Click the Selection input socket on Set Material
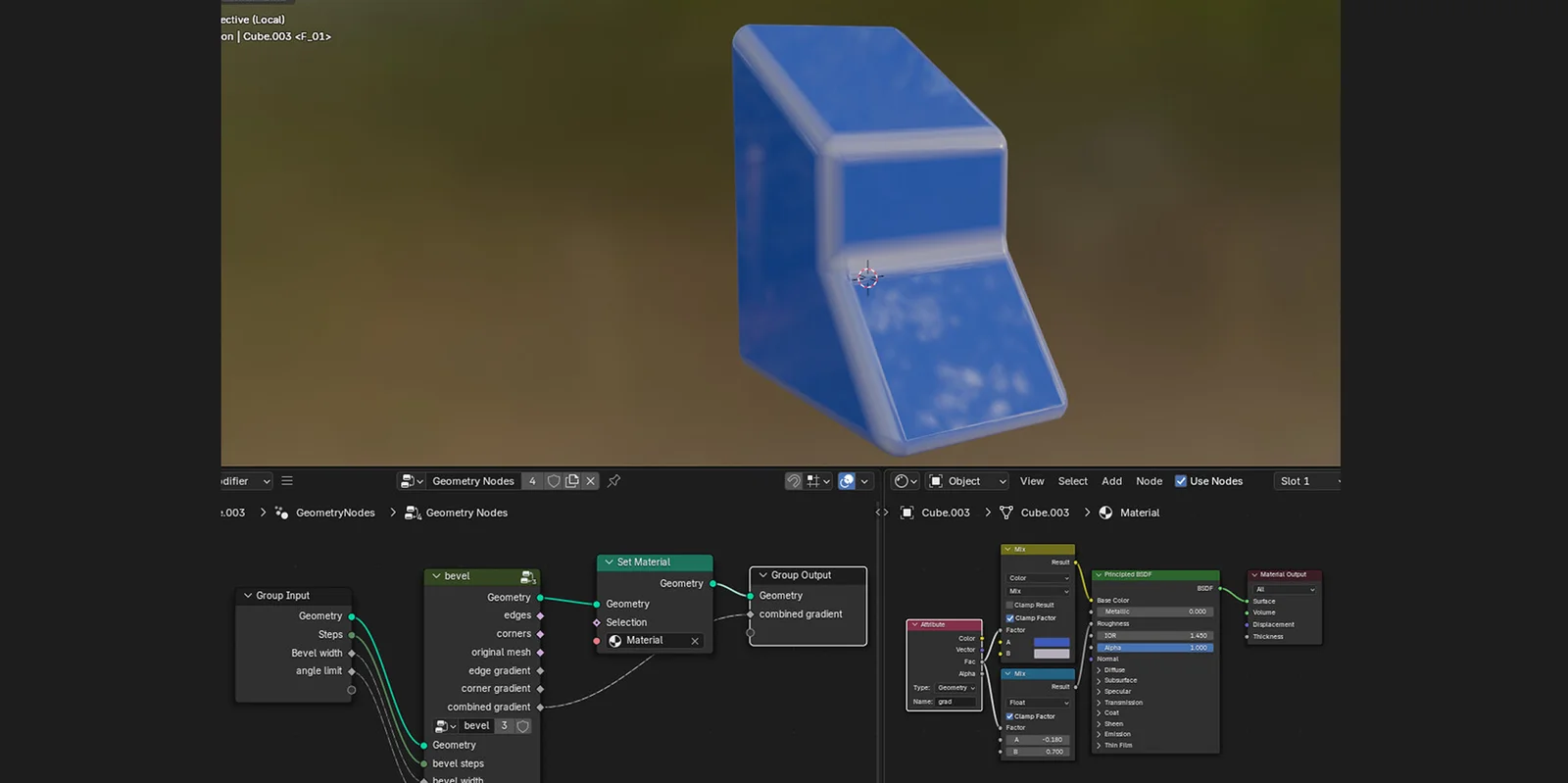The height and width of the screenshot is (783, 1568). click(x=597, y=622)
